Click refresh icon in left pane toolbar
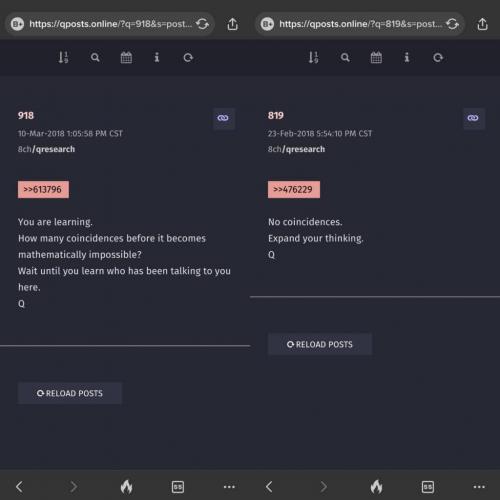This screenshot has width=500, height=500. coord(188,58)
